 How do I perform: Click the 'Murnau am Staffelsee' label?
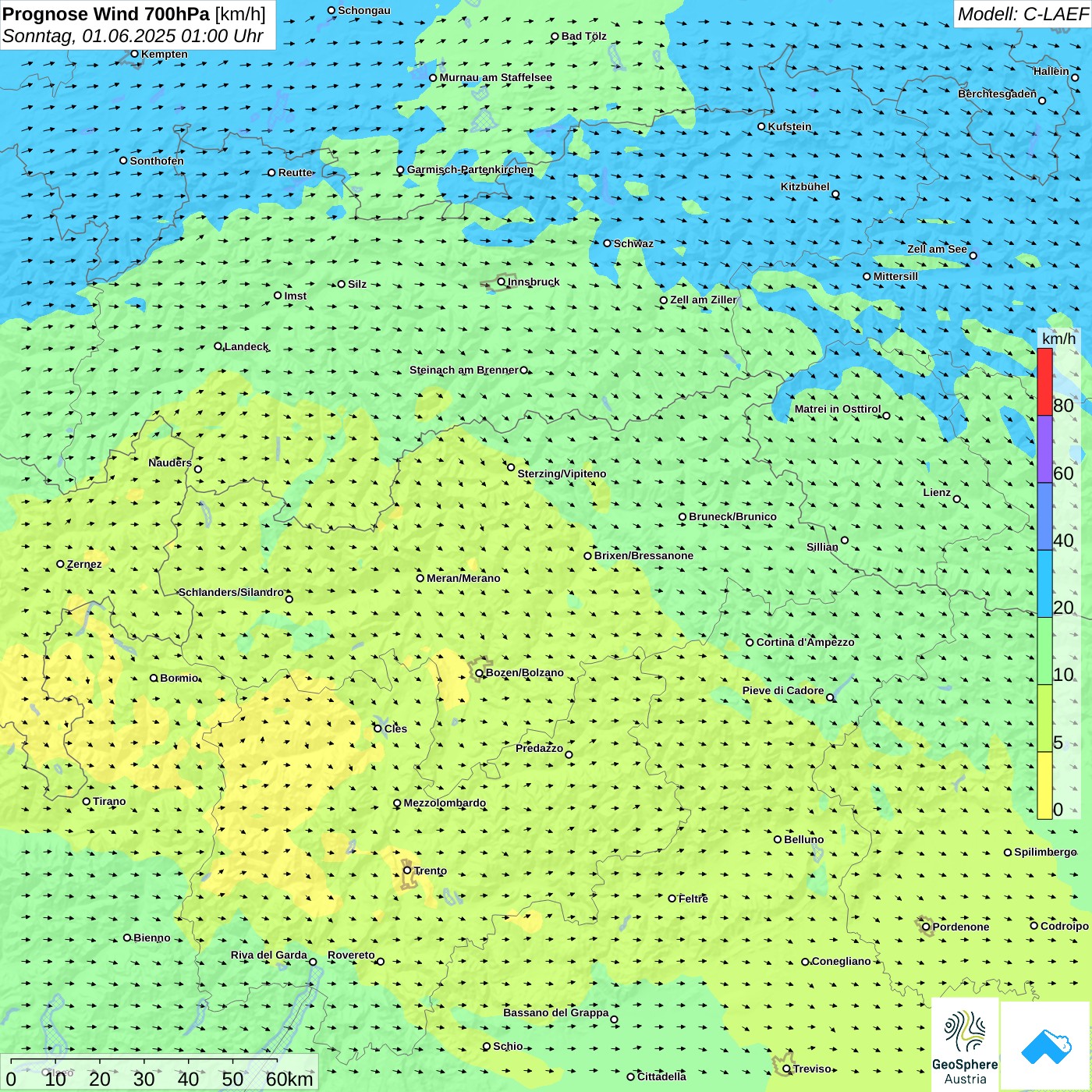point(495,77)
